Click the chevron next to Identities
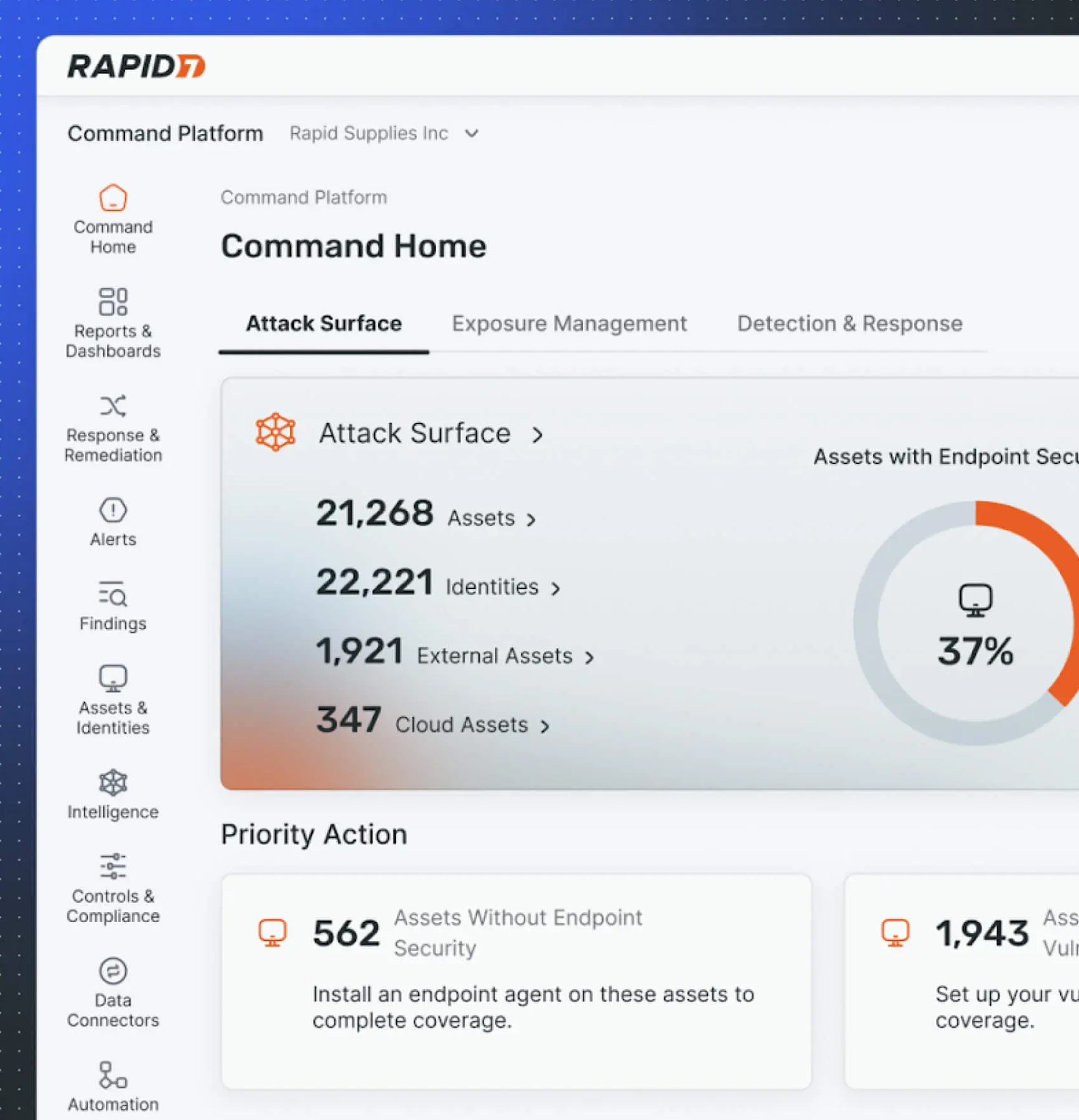The width and height of the screenshot is (1079, 1120). pyautogui.click(x=556, y=588)
